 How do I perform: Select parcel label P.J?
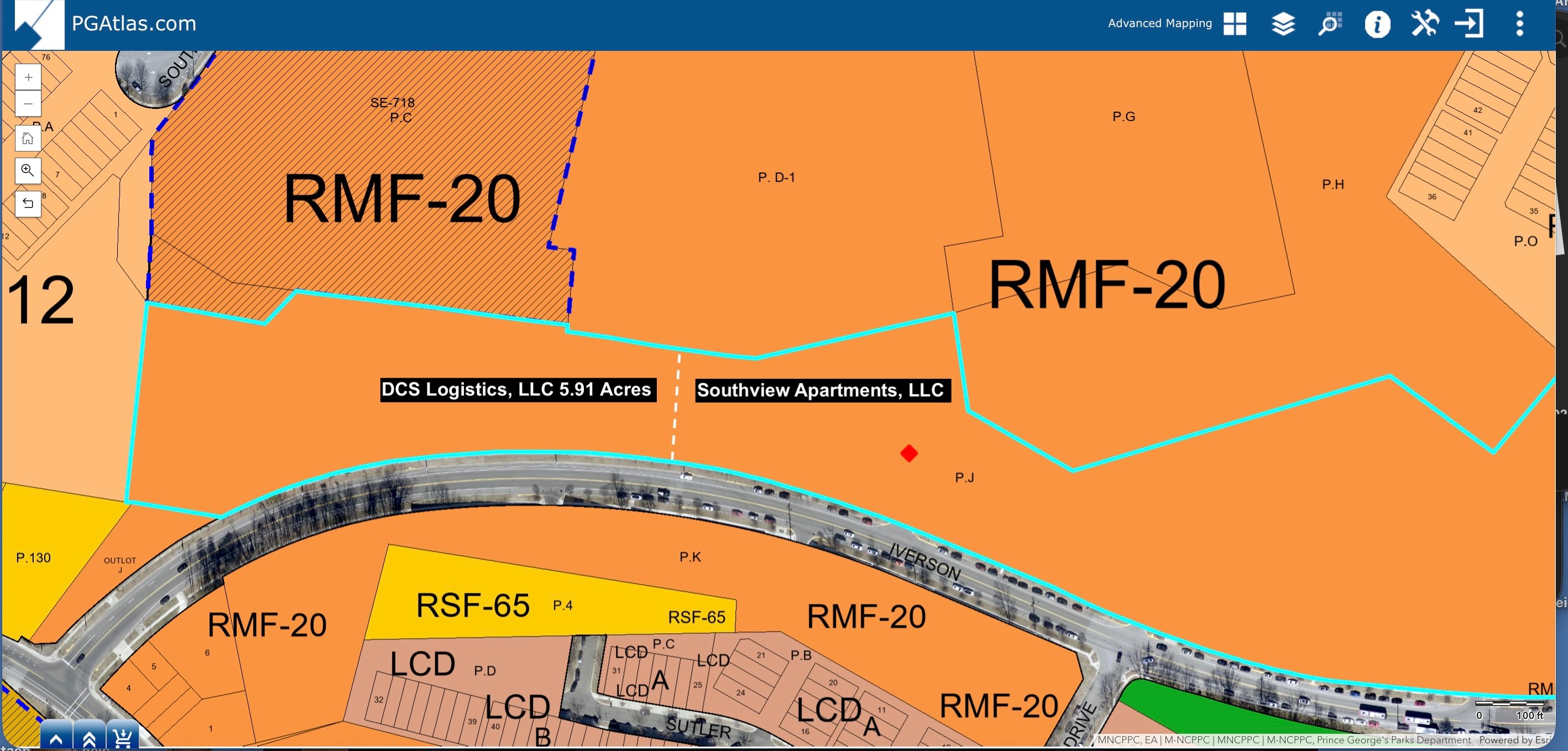tap(964, 478)
